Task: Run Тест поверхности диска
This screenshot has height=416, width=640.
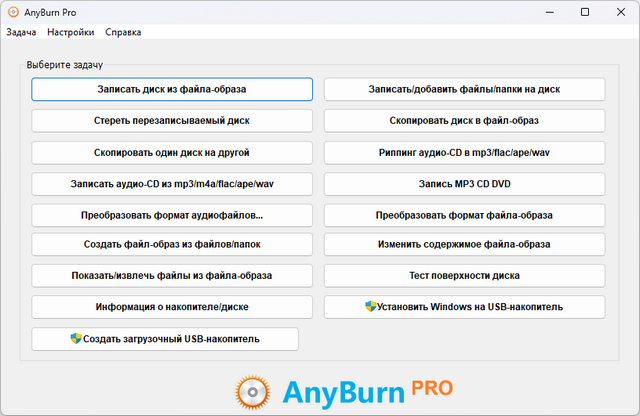Action: click(464, 275)
